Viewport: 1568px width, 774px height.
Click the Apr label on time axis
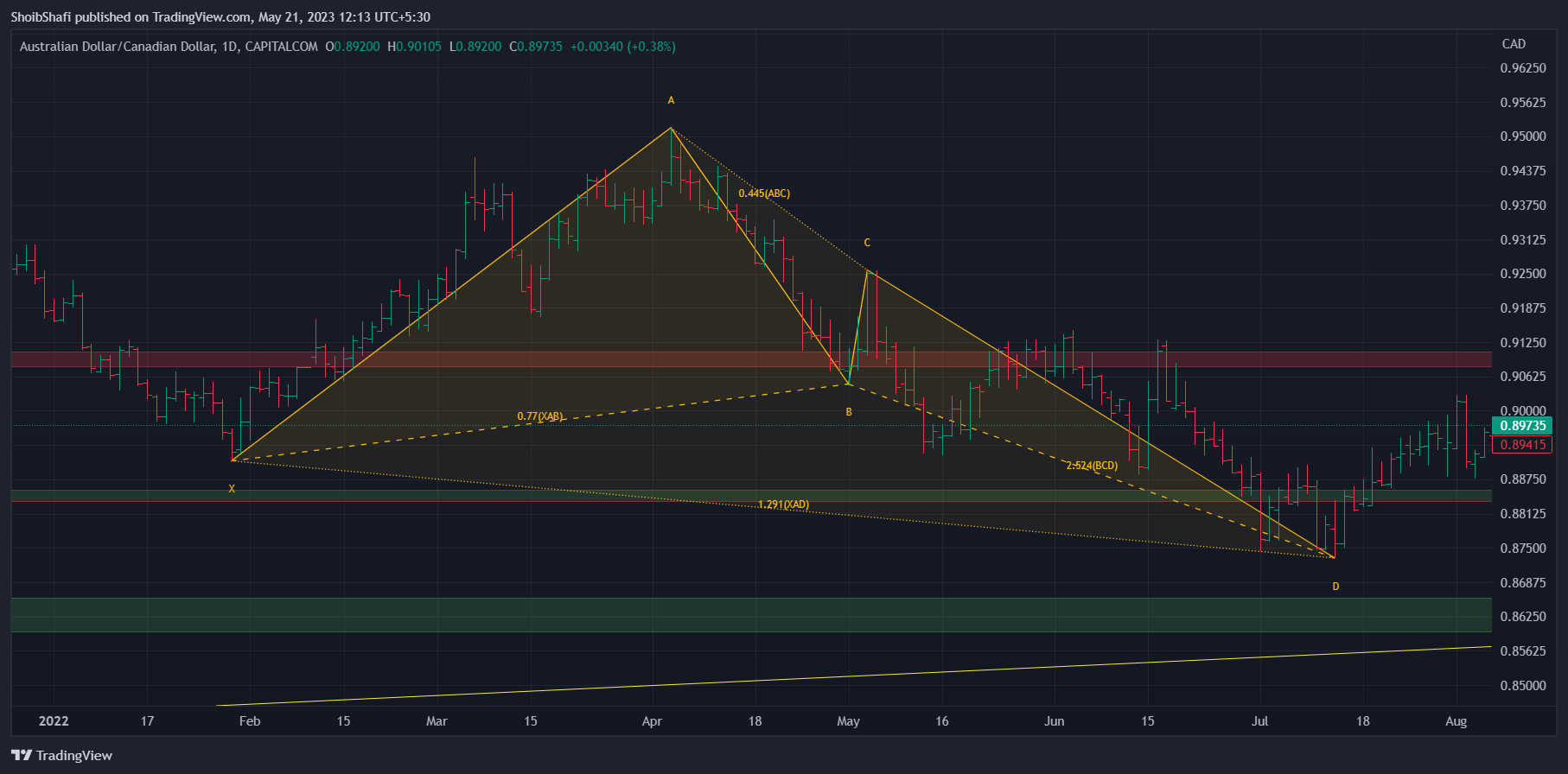point(652,721)
